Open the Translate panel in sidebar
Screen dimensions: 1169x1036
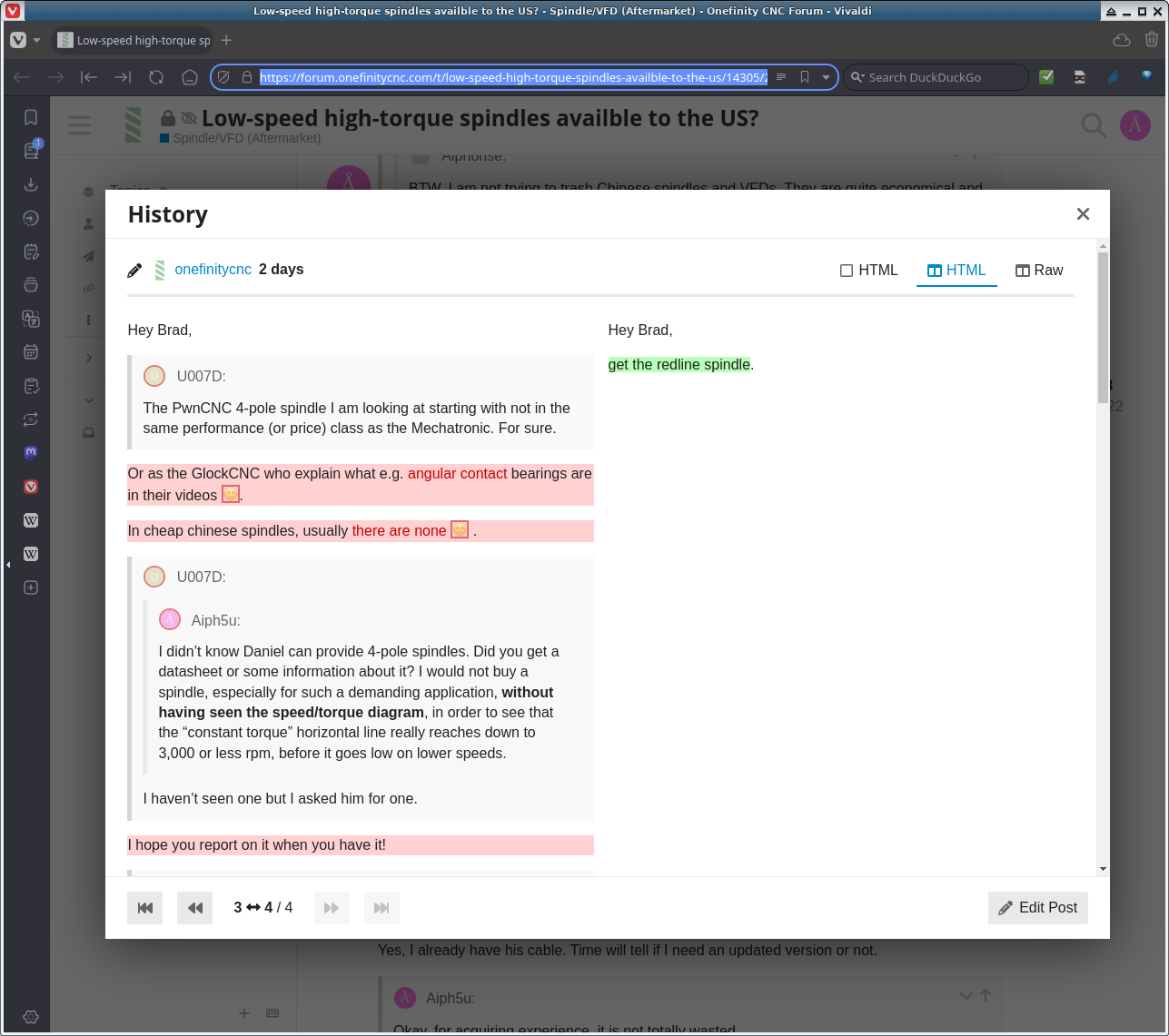coord(31,319)
